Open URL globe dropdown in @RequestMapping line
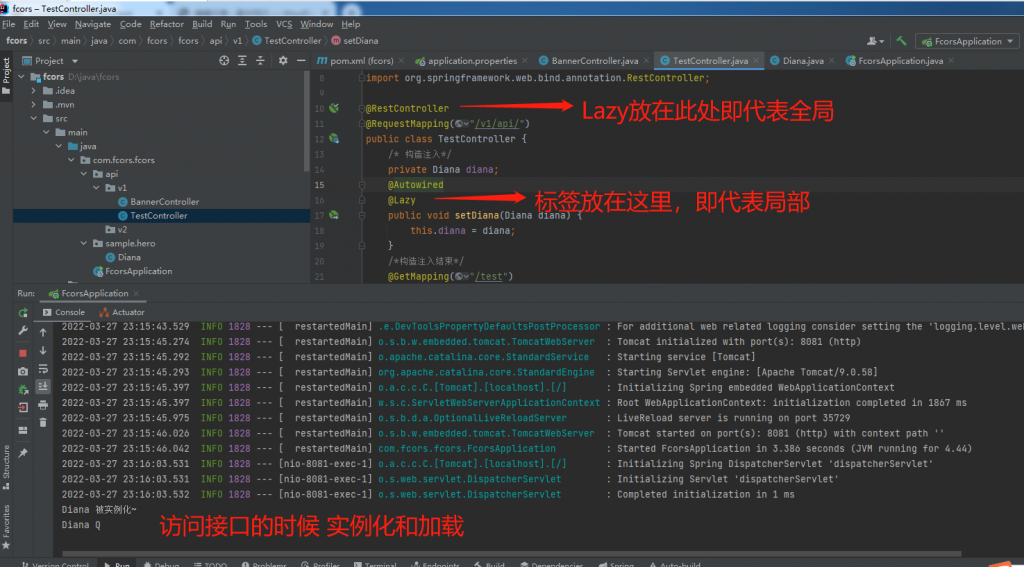 pos(462,123)
